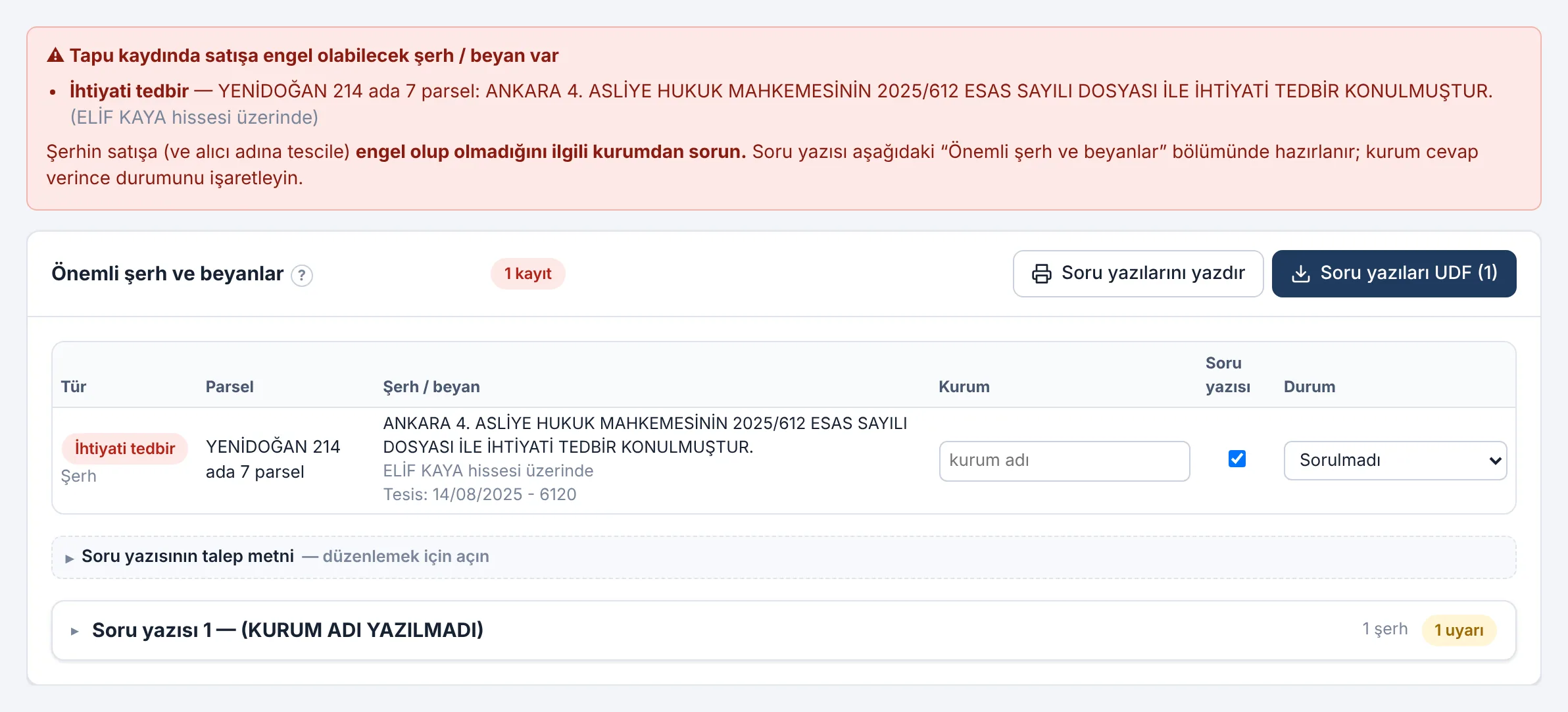Click (ELİF KAYA hissesi üzerinde) in the alert
The width and height of the screenshot is (1568, 712).
[x=194, y=117]
